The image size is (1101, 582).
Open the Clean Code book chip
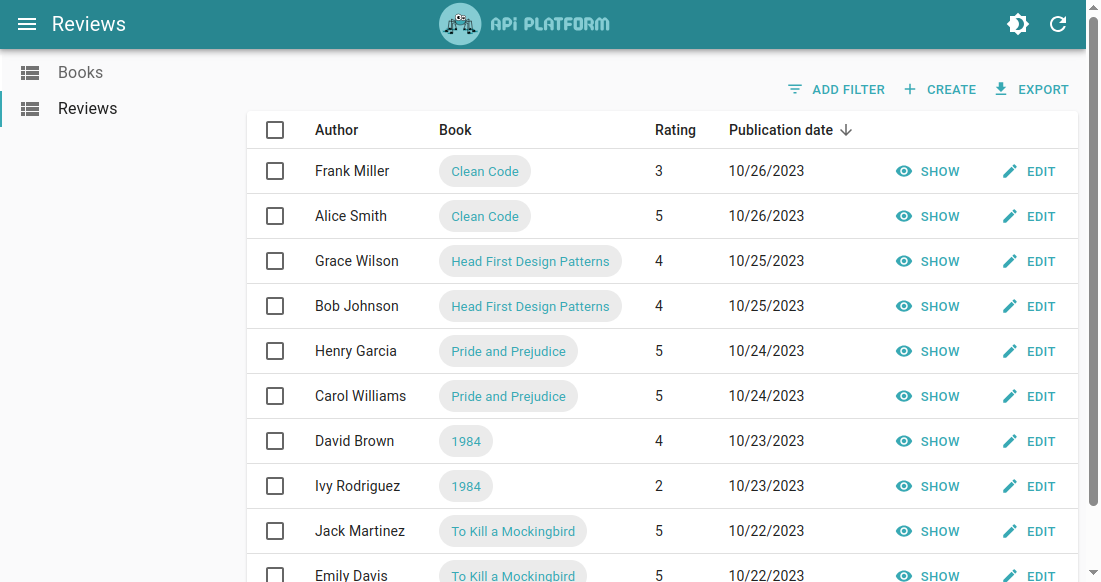[484, 171]
